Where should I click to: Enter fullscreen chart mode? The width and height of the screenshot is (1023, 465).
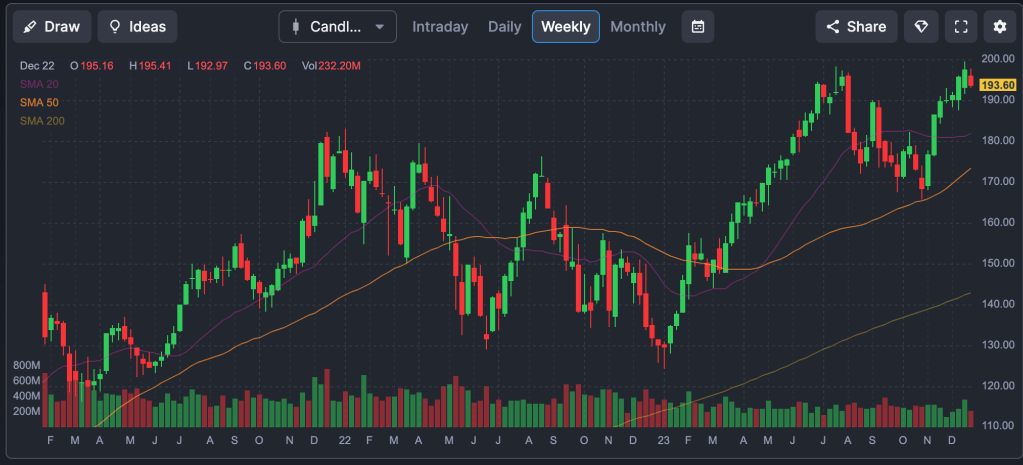click(960, 27)
